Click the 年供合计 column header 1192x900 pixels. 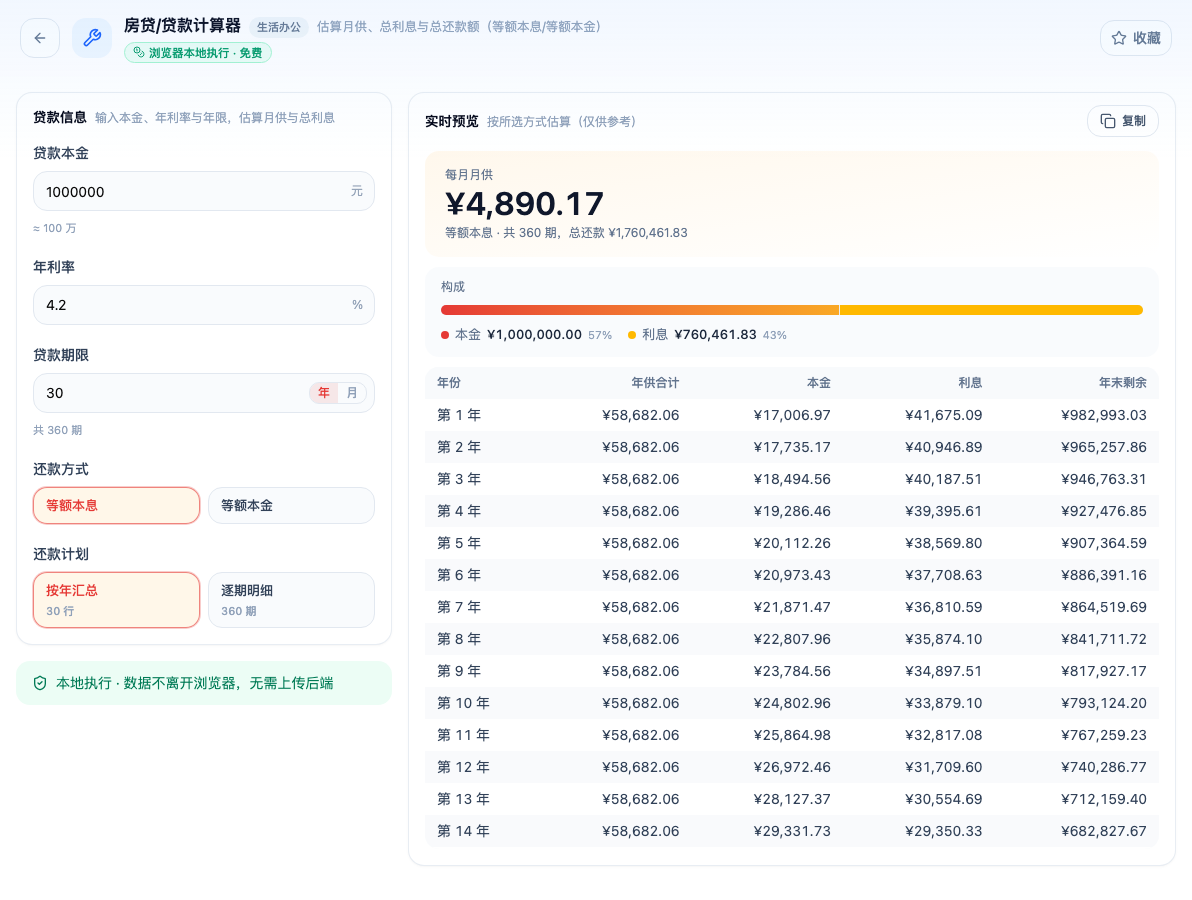[655, 383]
